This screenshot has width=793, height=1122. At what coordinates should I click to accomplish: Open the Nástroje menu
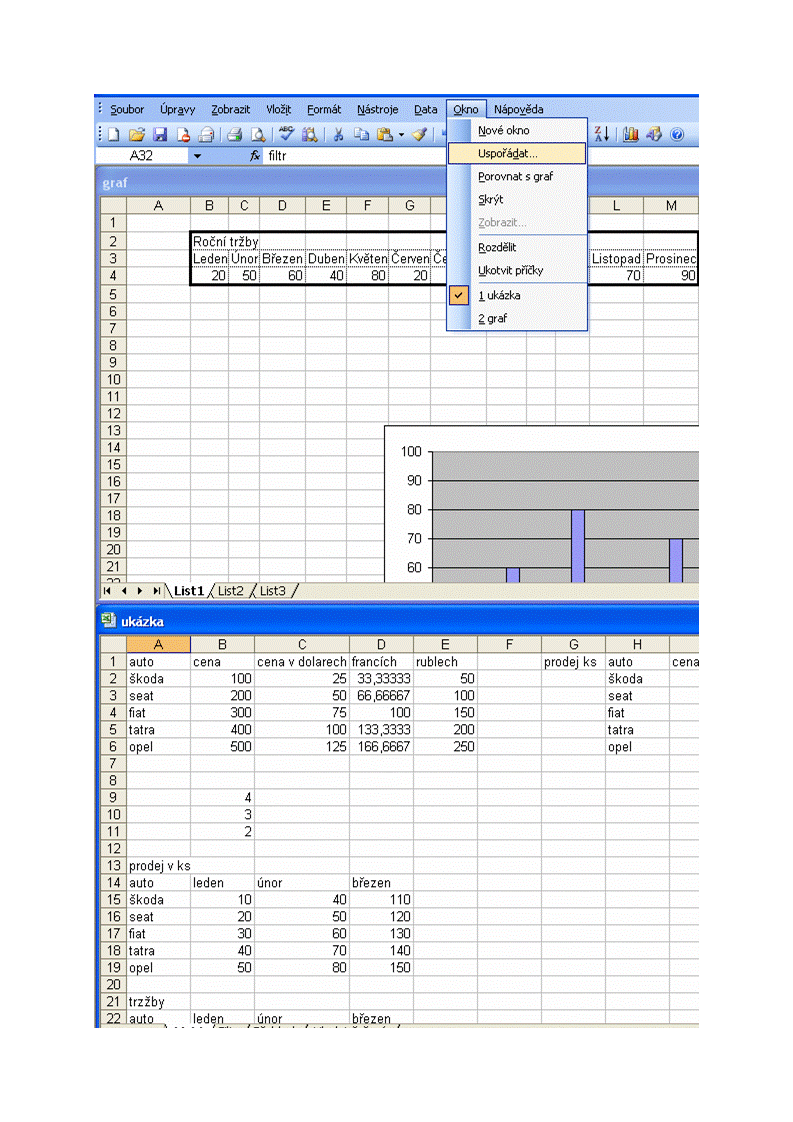coord(377,109)
